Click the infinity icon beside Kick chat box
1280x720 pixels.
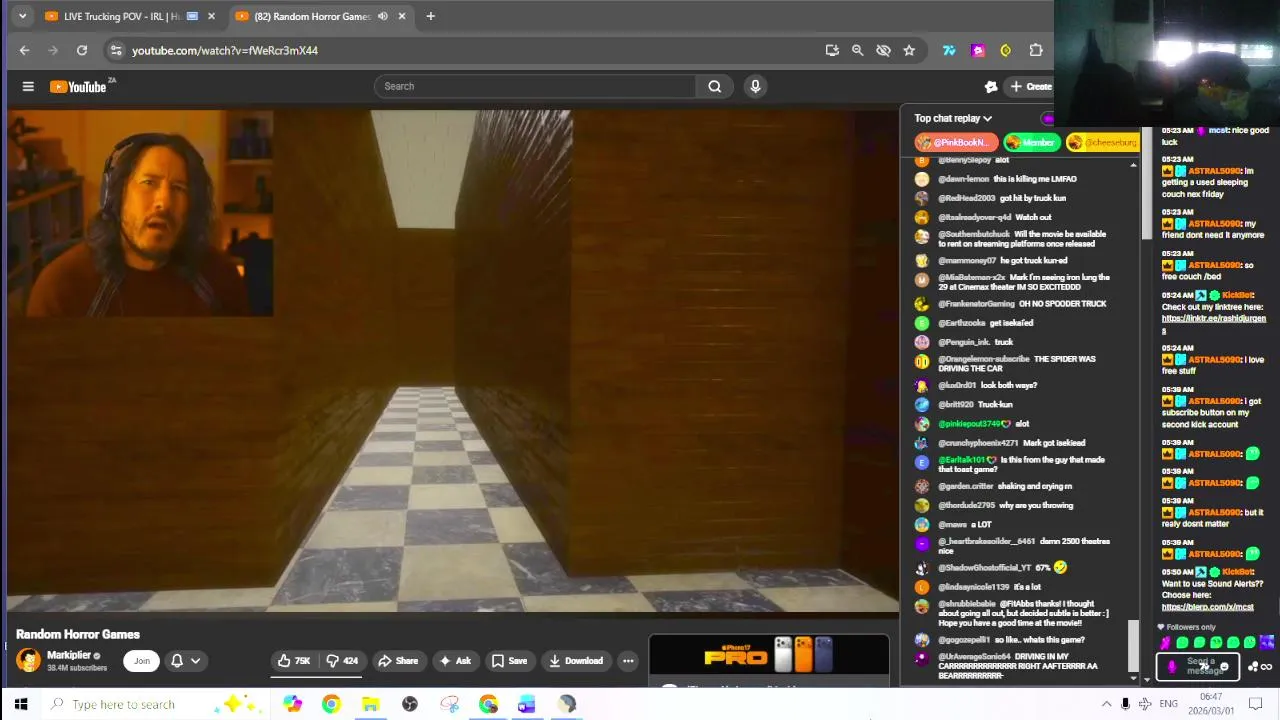coord(1265,667)
